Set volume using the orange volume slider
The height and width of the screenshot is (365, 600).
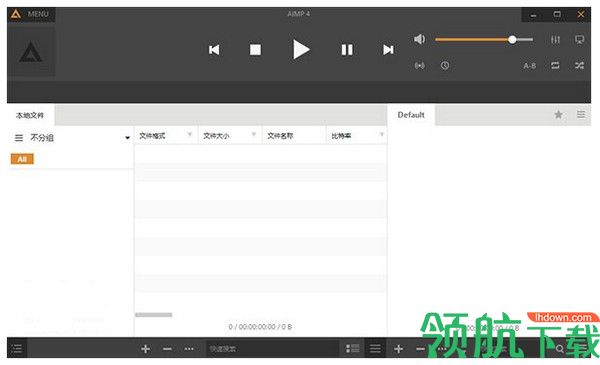pos(484,39)
